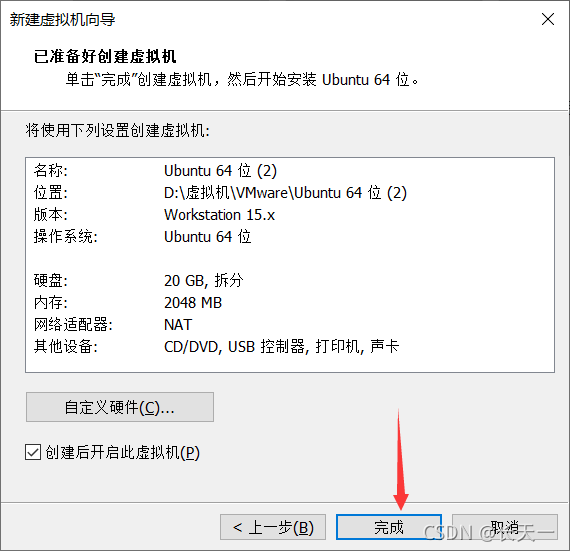
Task: Select the Ubuntu 64 位 (2) name value
Action: tap(220, 170)
